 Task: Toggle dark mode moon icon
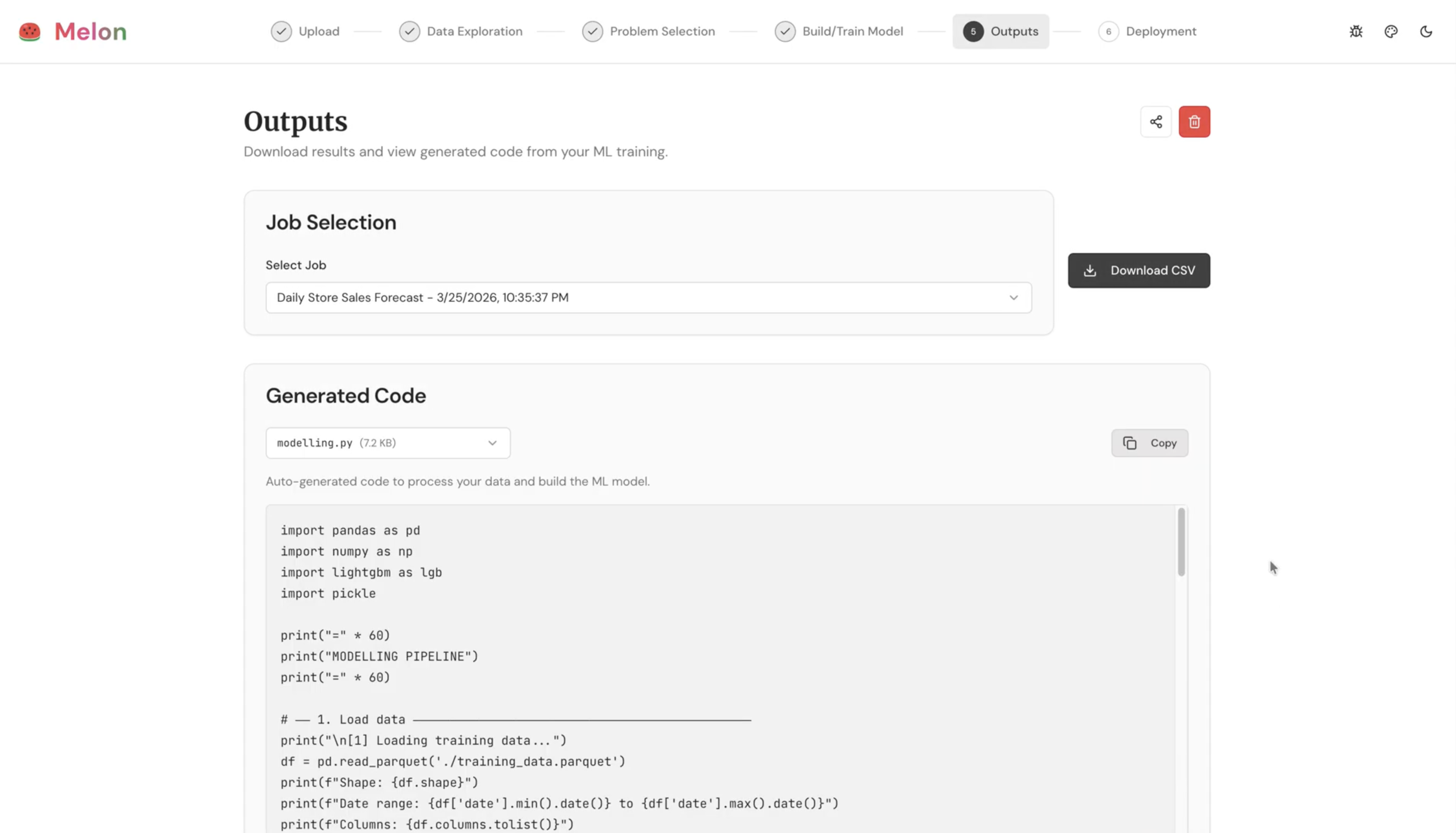pos(1426,31)
